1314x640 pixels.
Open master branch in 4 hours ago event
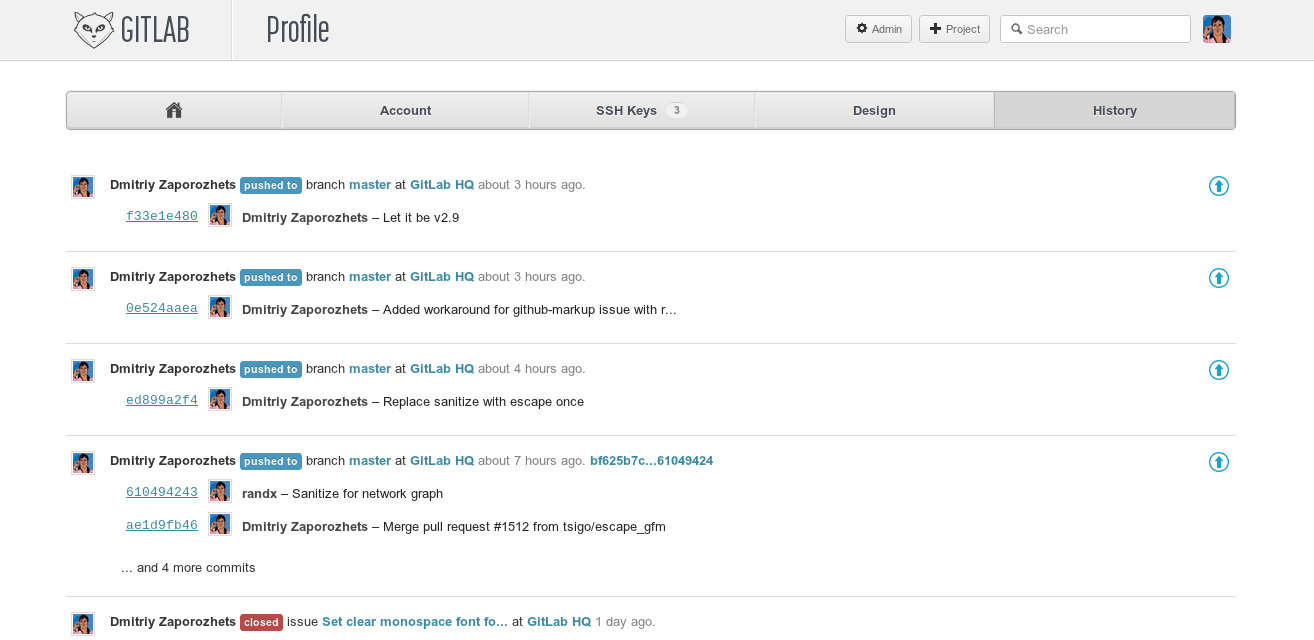pos(370,369)
